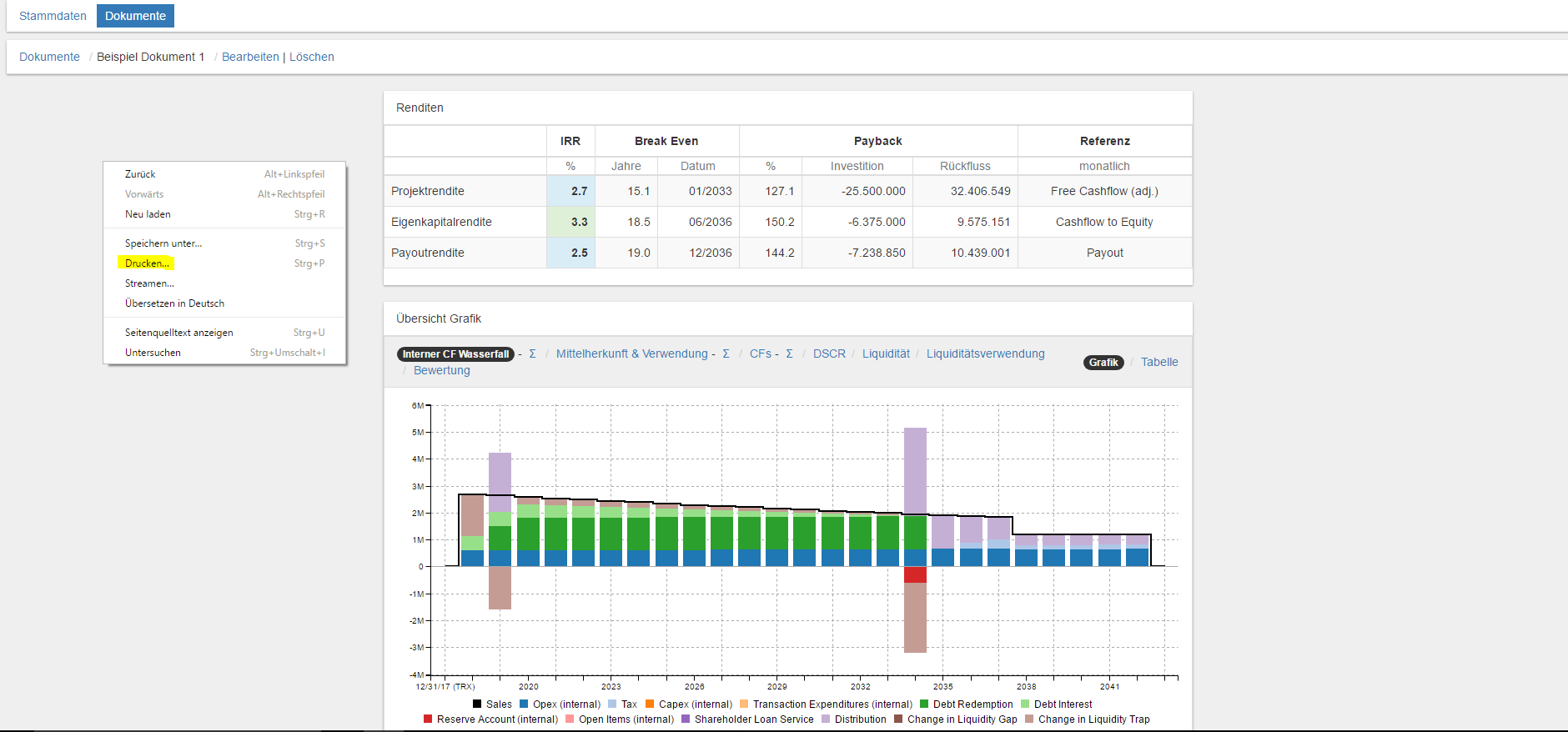1568x732 pixels.
Task: Click the Reserve Account legend color square
Action: tap(428, 719)
